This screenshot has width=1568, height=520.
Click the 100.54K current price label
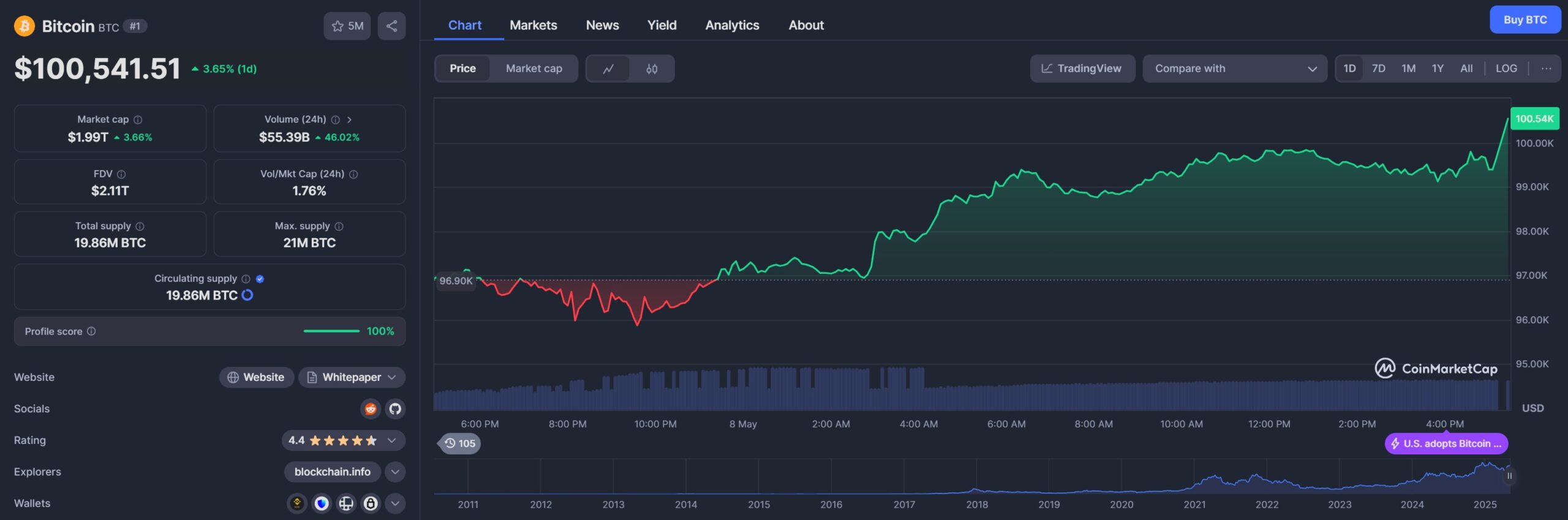coord(1534,119)
